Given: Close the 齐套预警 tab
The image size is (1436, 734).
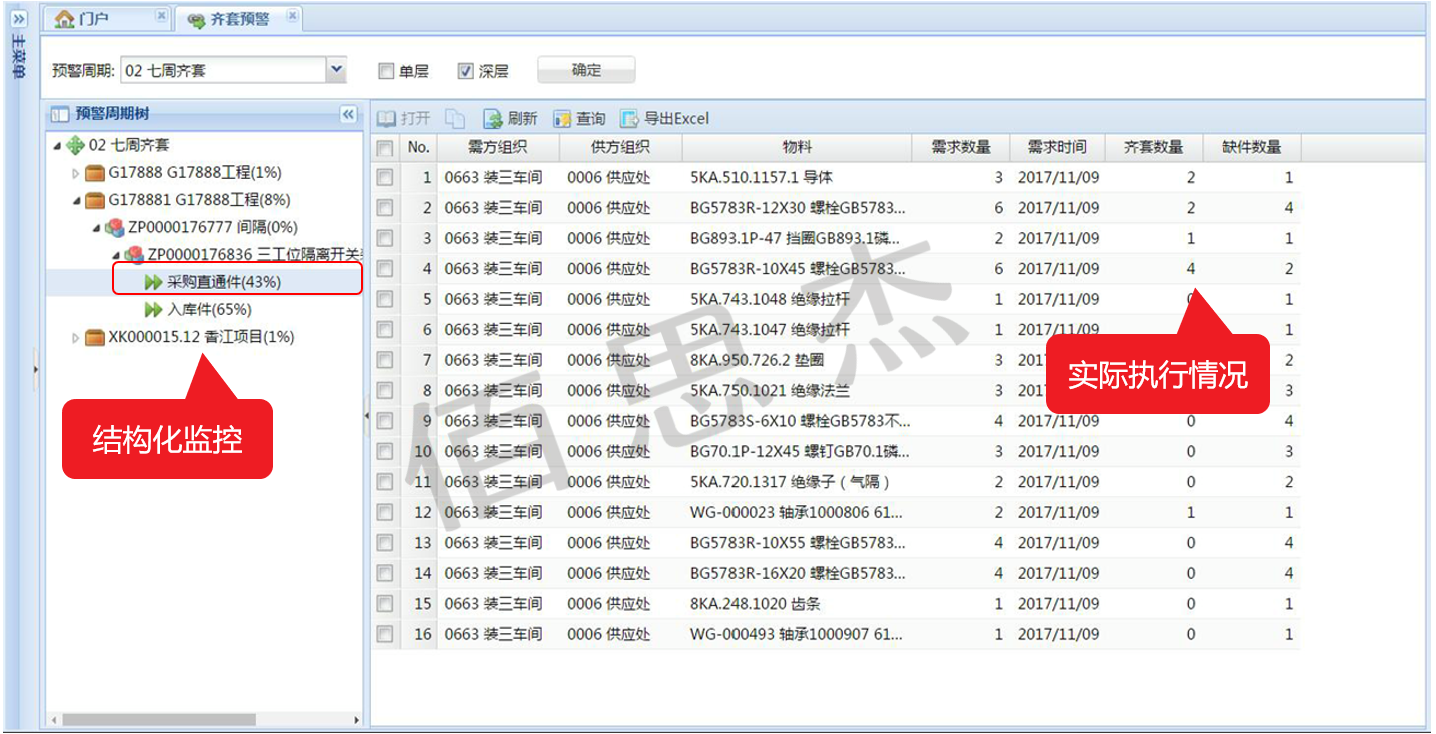Looking at the screenshot, I should (292, 17).
